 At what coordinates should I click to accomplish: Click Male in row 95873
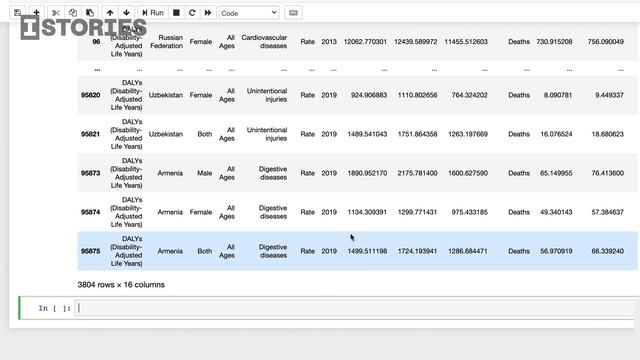(x=204, y=173)
